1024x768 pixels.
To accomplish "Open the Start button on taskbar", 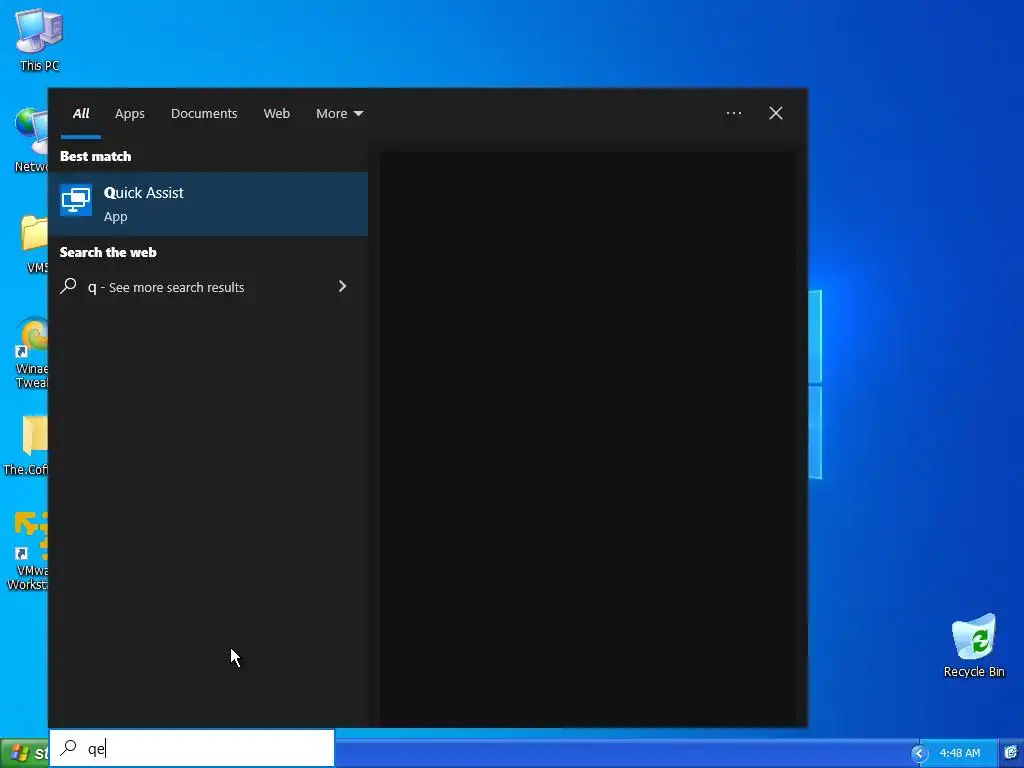I will point(25,753).
